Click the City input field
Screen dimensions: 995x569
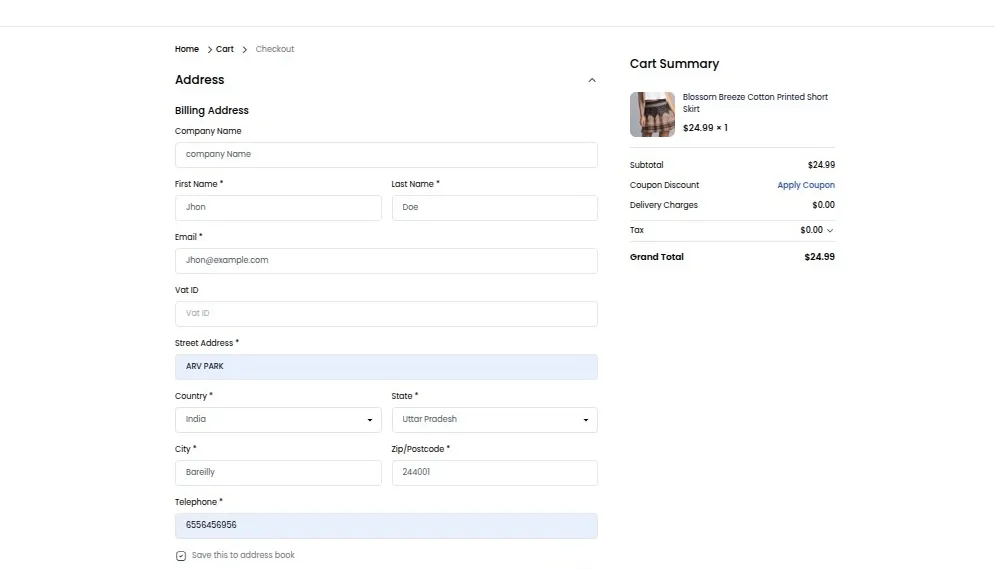pos(278,473)
